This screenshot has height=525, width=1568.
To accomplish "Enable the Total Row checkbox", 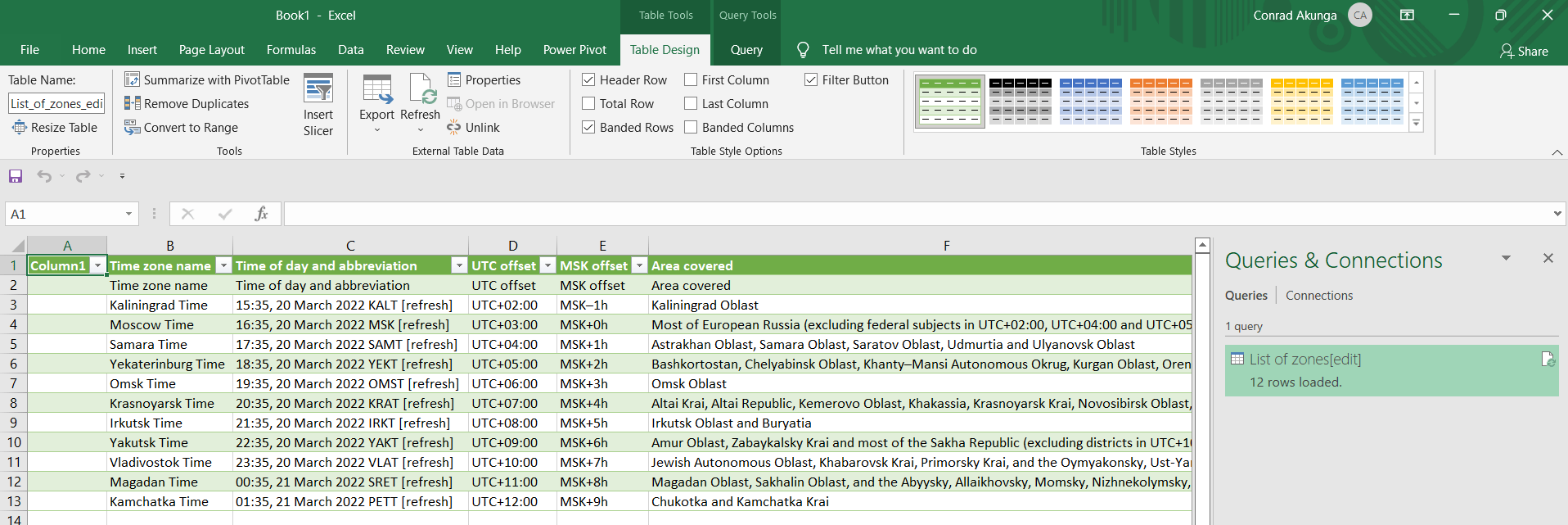I will click(588, 104).
